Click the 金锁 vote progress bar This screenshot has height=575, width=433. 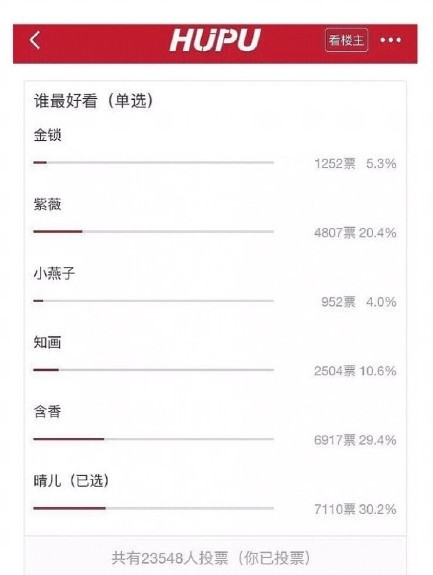153,162
